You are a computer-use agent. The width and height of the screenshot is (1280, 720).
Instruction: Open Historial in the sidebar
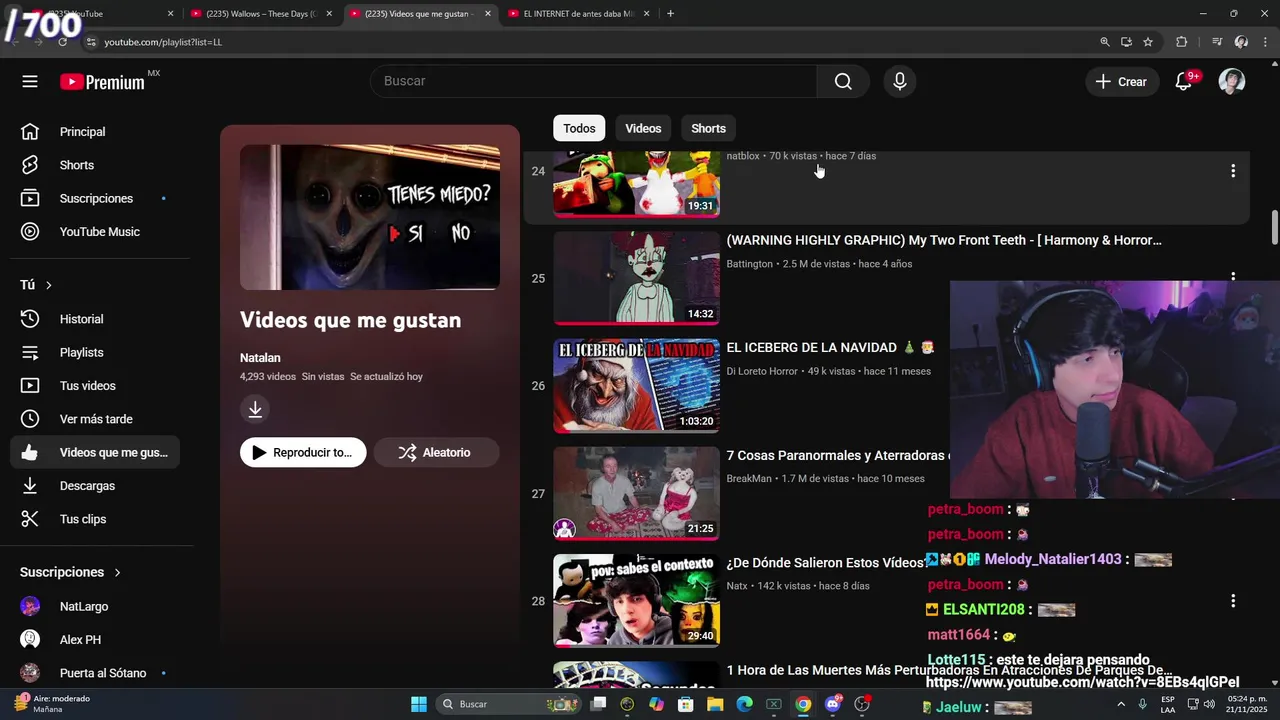[95, 319]
